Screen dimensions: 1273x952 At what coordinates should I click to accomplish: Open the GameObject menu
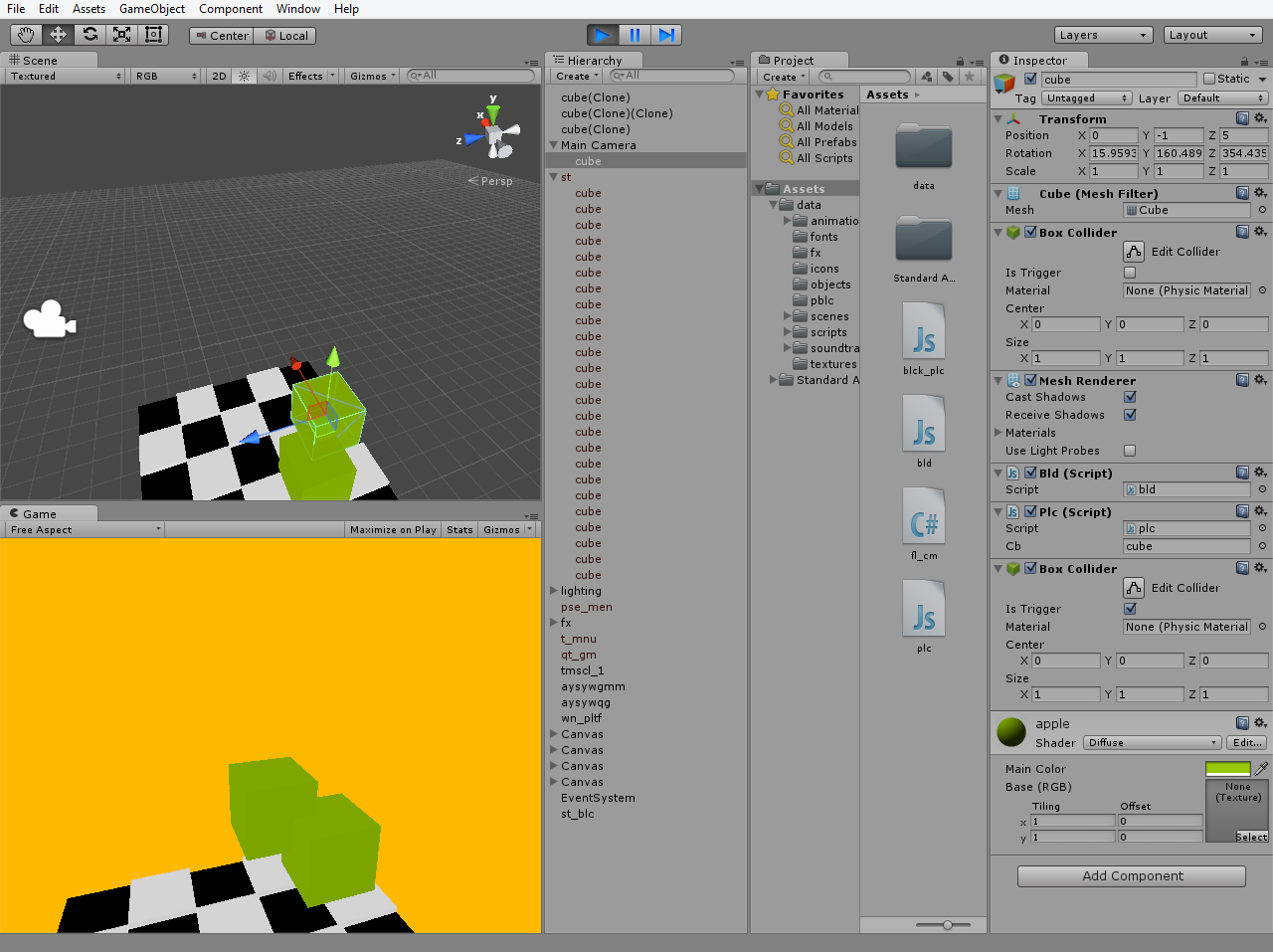pyautogui.click(x=152, y=9)
